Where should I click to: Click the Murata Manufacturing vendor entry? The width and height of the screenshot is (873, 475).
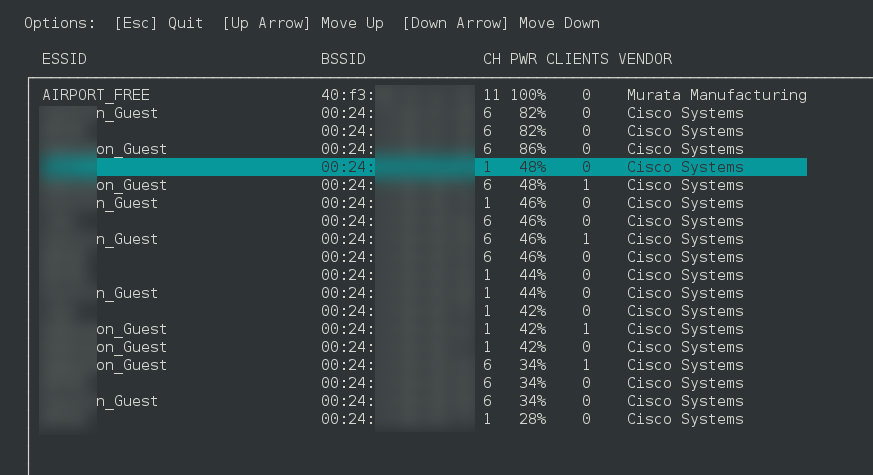(x=716, y=95)
